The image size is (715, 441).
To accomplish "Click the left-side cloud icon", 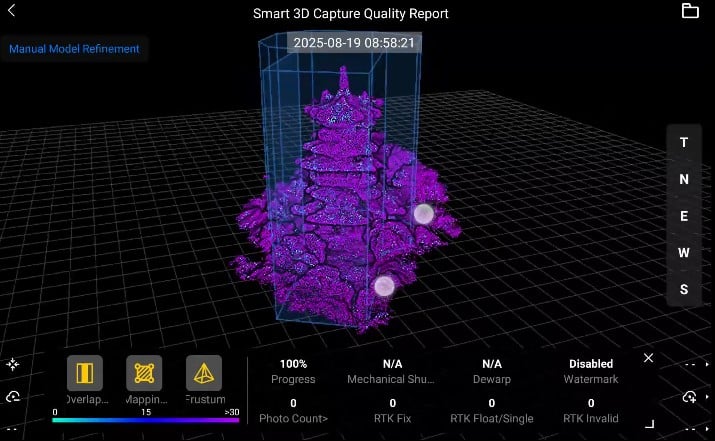I will 12,397.
